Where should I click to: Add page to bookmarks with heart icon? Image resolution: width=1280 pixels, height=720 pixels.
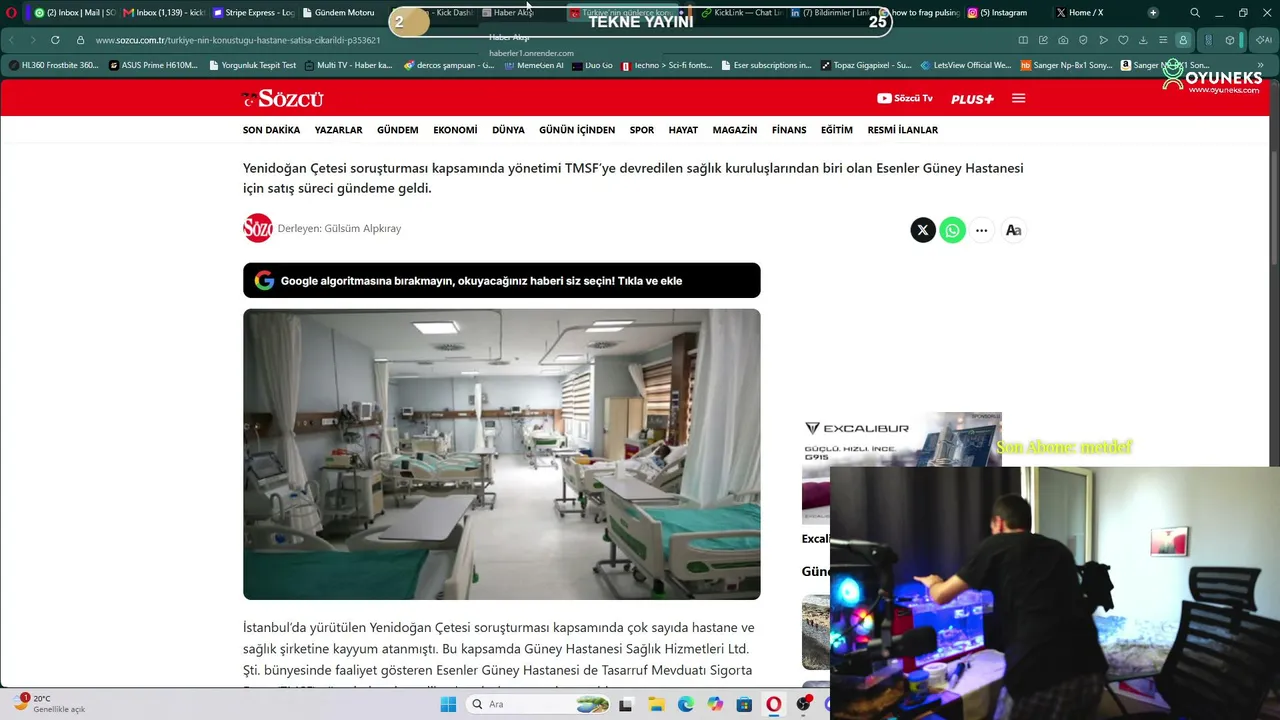point(1123,40)
